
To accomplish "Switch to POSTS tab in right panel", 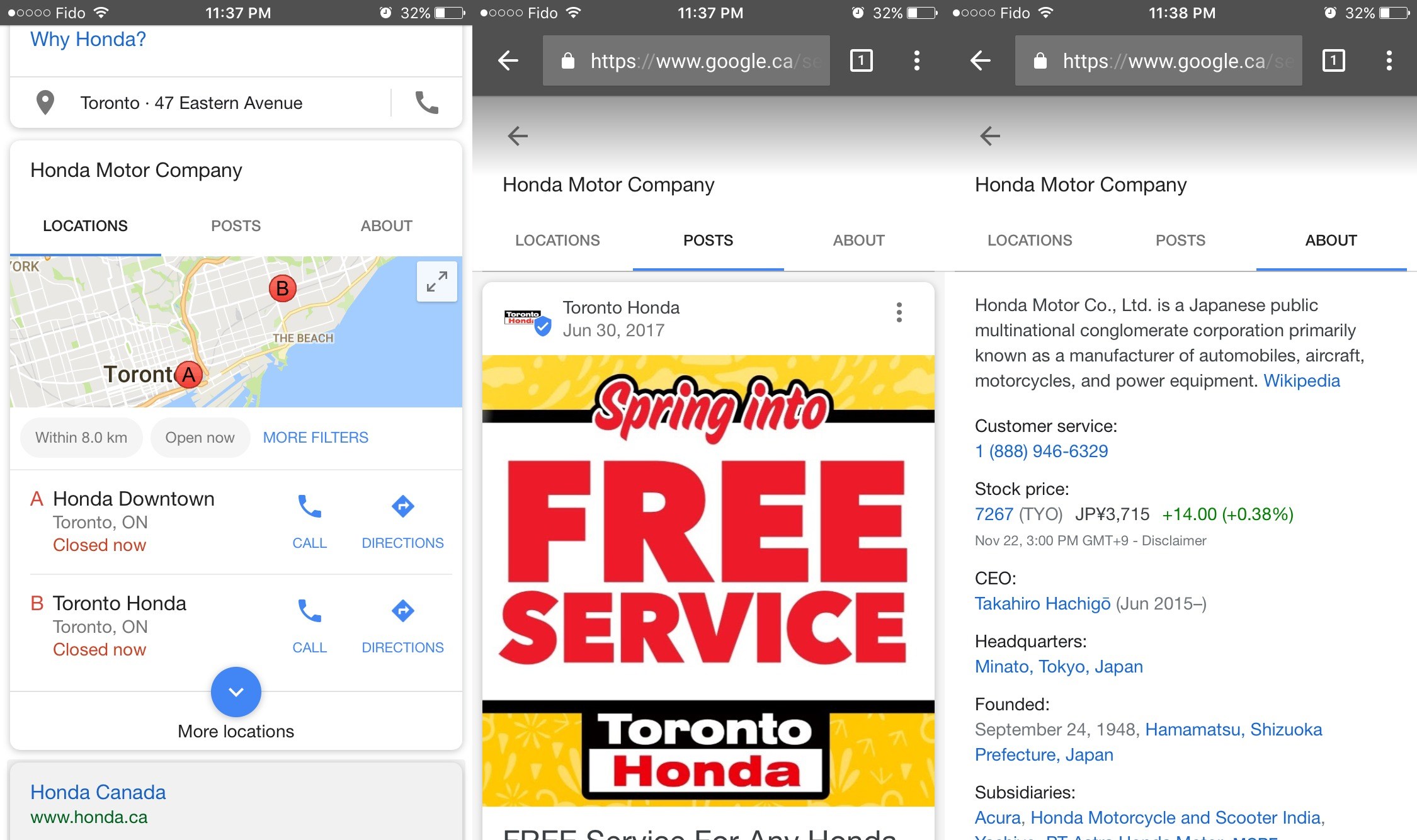I will click(x=1180, y=241).
